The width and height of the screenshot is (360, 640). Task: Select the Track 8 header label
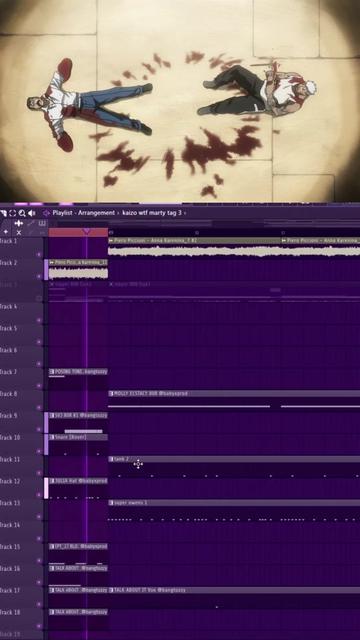pos(9,394)
